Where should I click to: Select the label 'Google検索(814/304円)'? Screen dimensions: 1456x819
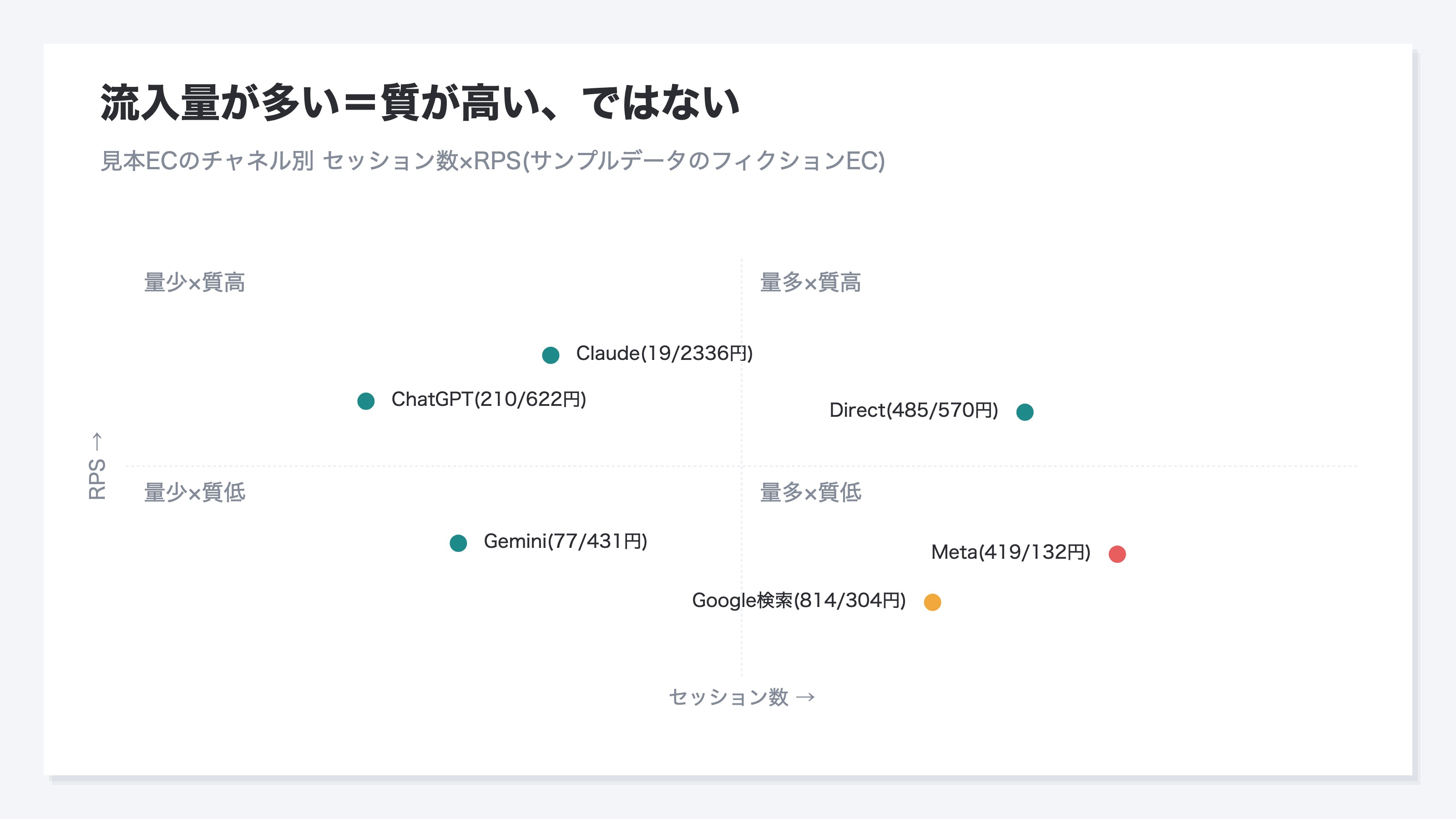799,601
